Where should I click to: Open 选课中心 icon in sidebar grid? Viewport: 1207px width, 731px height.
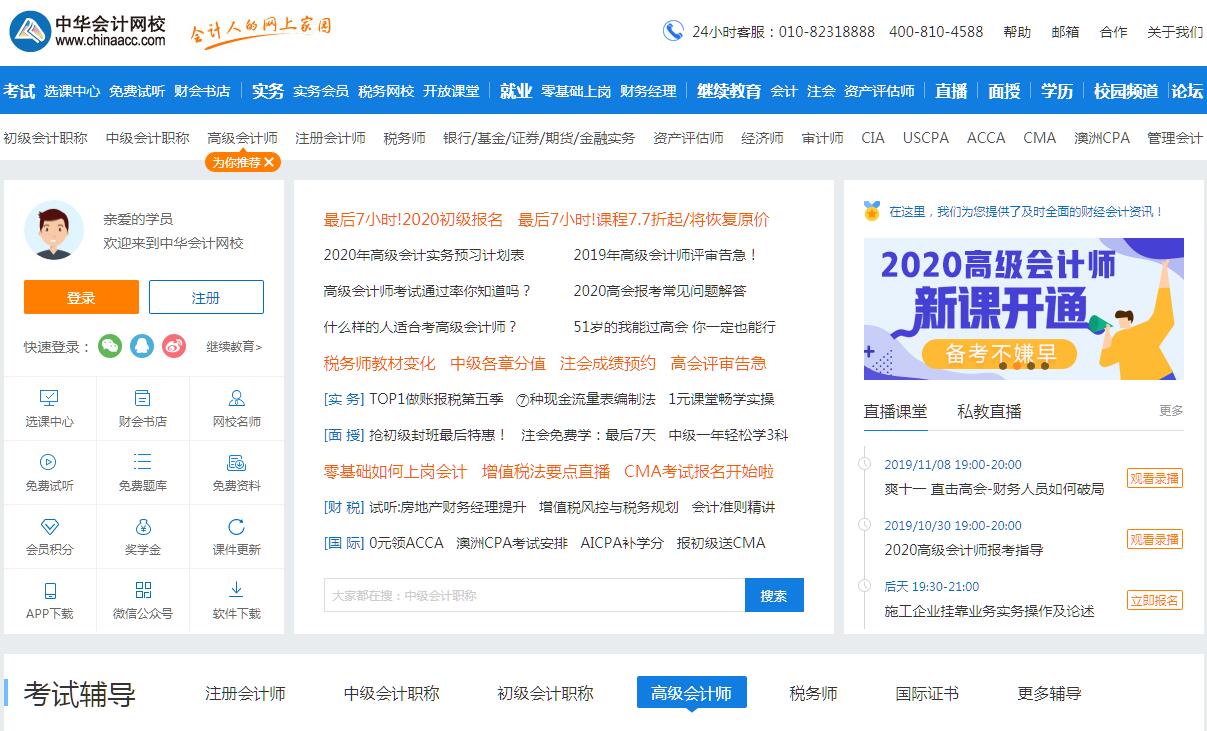pos(49,398)
